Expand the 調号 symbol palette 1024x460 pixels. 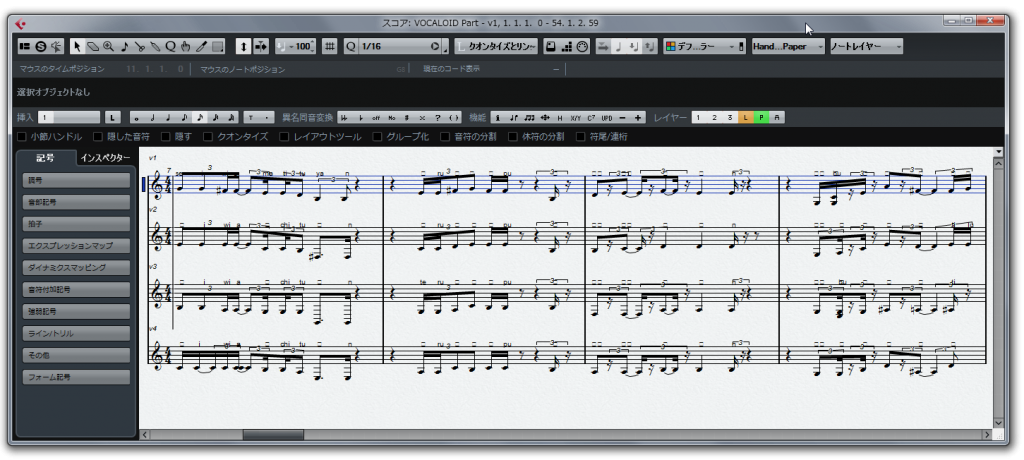coord(76,180)
